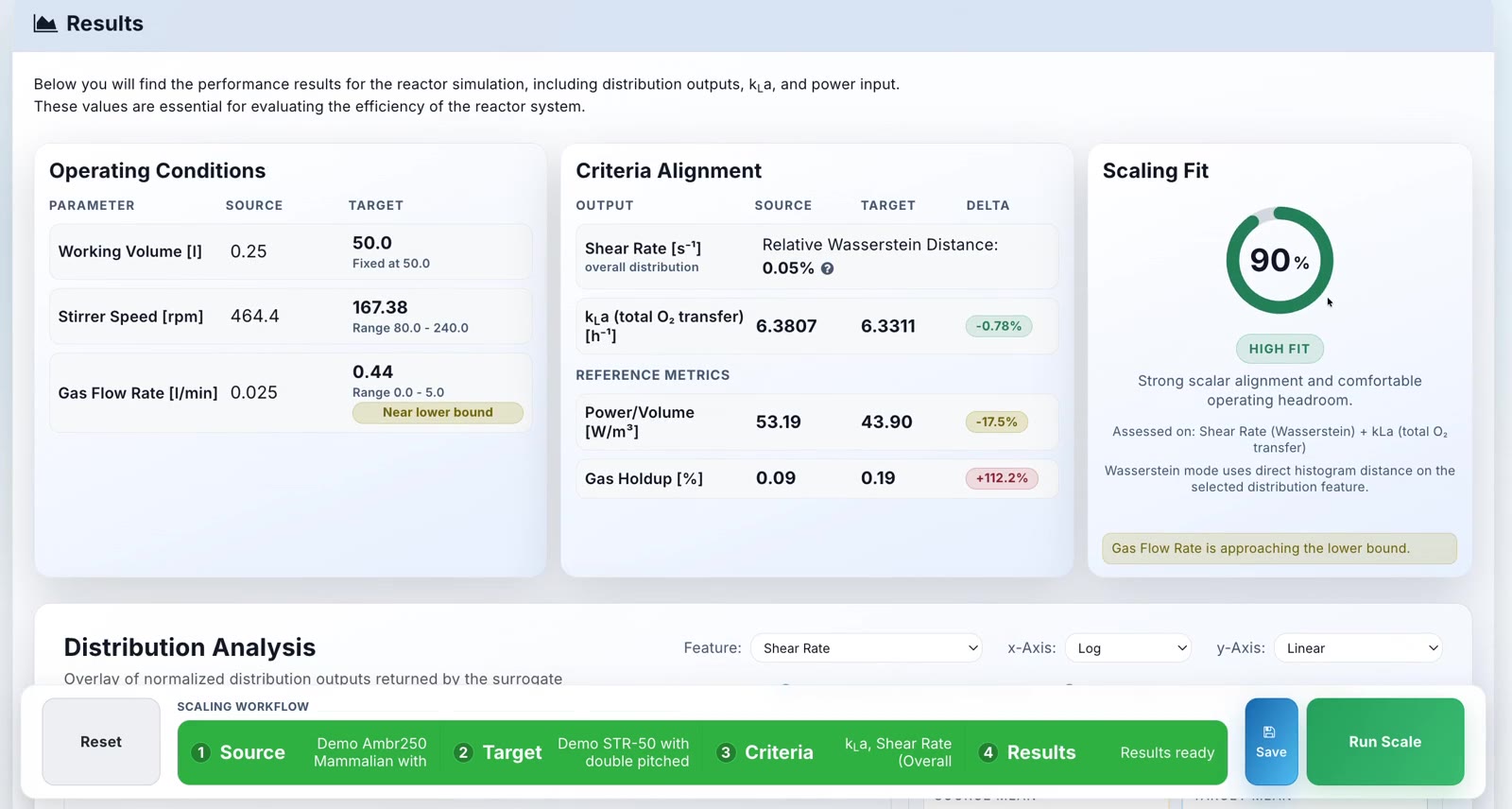Click the blue Save button
Viewport: 1512px width, 809px height.
1271,742
